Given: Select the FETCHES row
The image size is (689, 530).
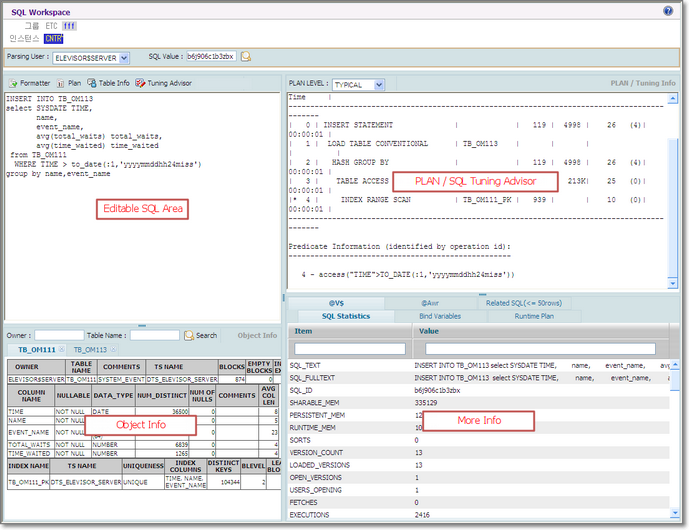Looking at the screenshot, I should pos(479,502).
